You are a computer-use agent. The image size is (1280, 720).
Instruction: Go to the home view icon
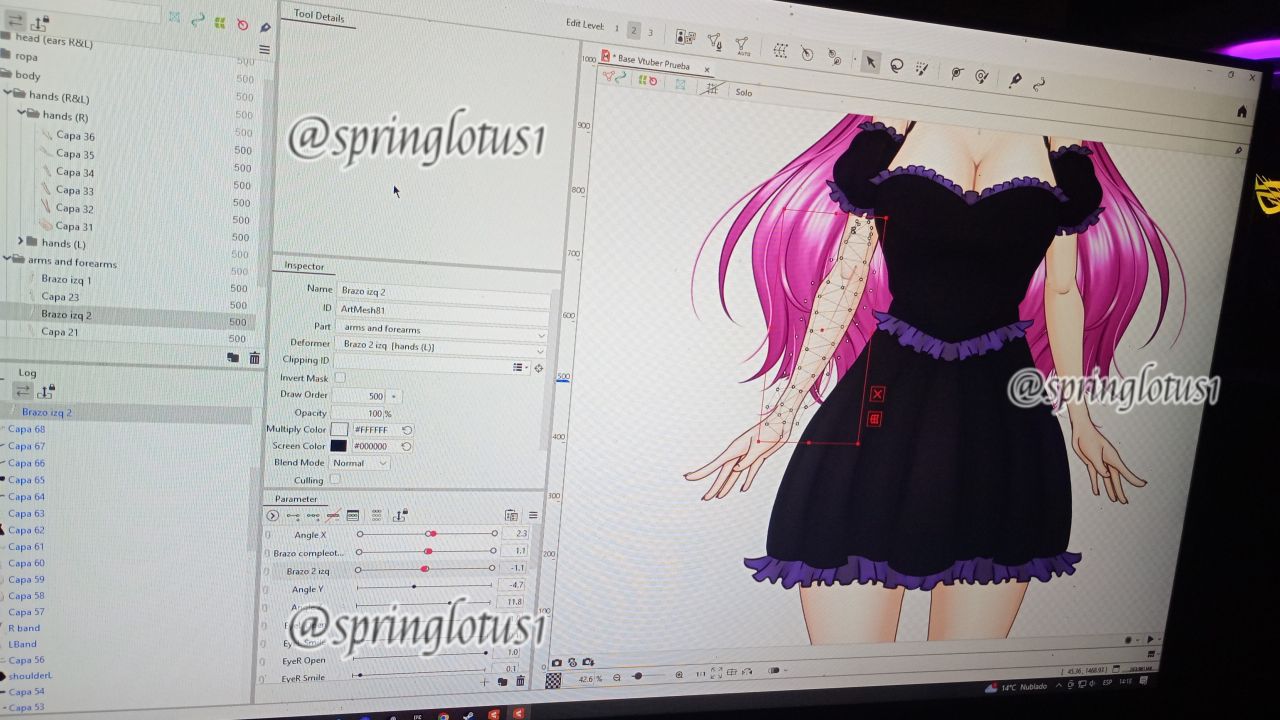(x=1242, y=111)
